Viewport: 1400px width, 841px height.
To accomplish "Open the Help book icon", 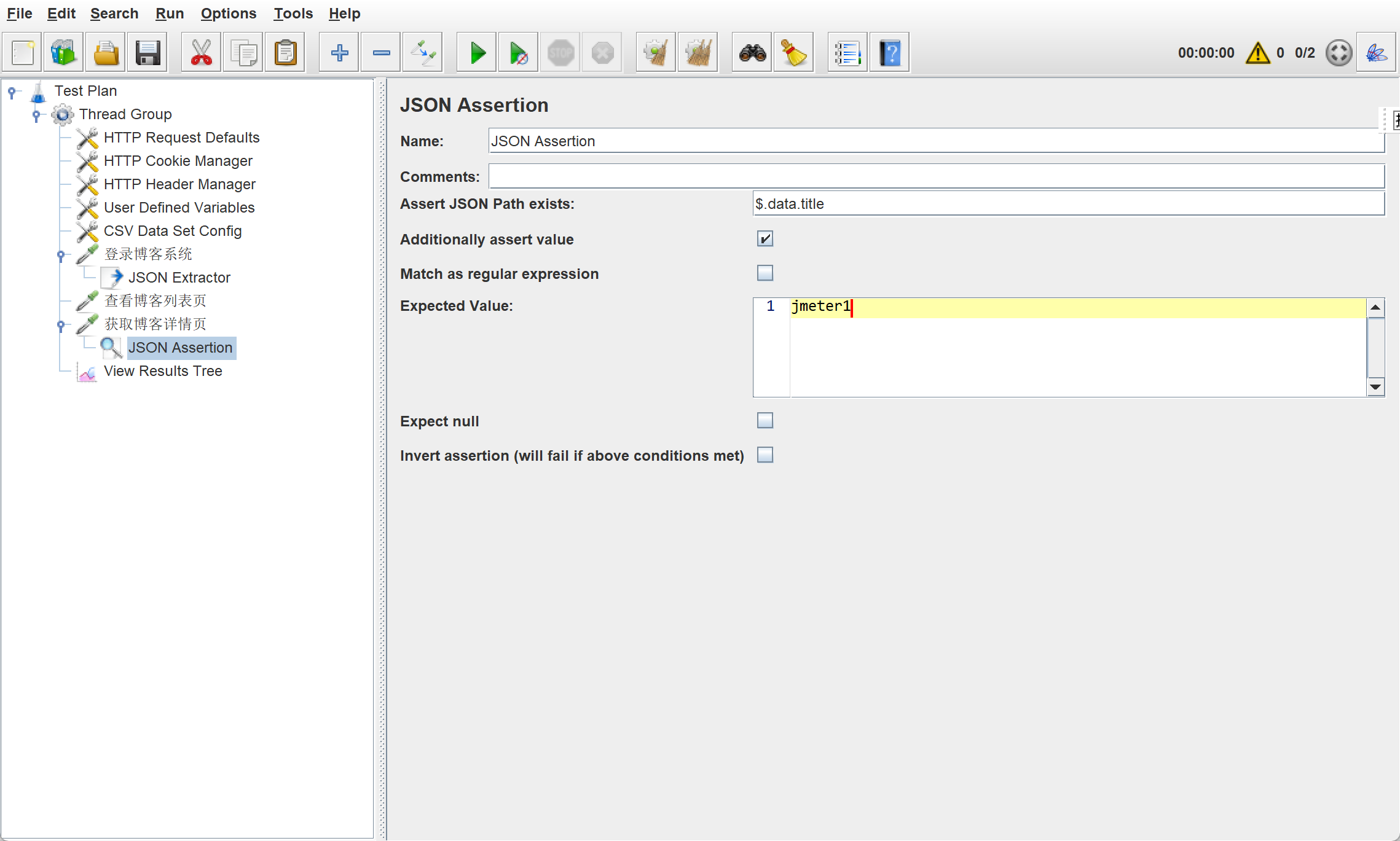I will click(889, 53).
